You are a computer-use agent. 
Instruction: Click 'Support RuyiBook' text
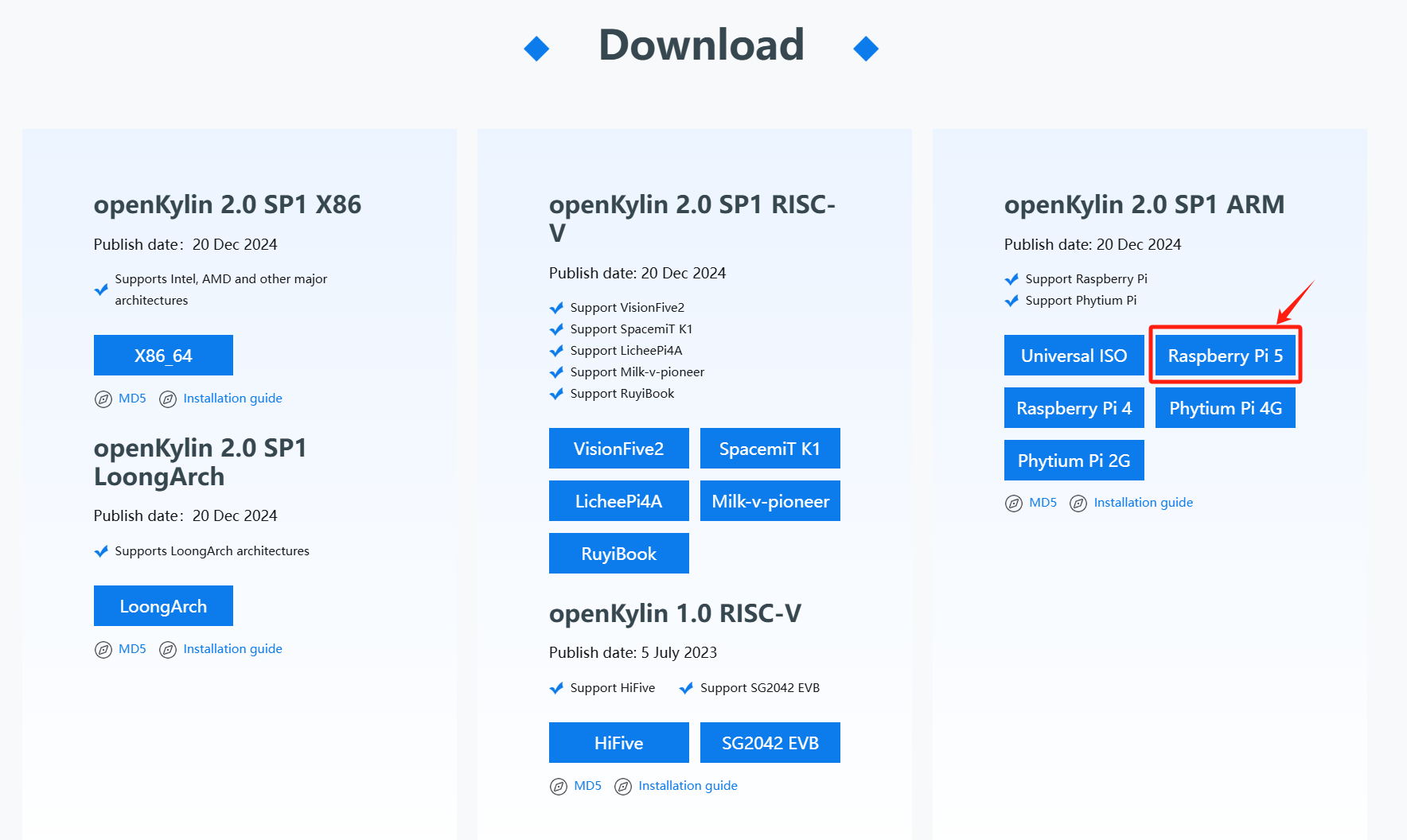tap(622, 394)
